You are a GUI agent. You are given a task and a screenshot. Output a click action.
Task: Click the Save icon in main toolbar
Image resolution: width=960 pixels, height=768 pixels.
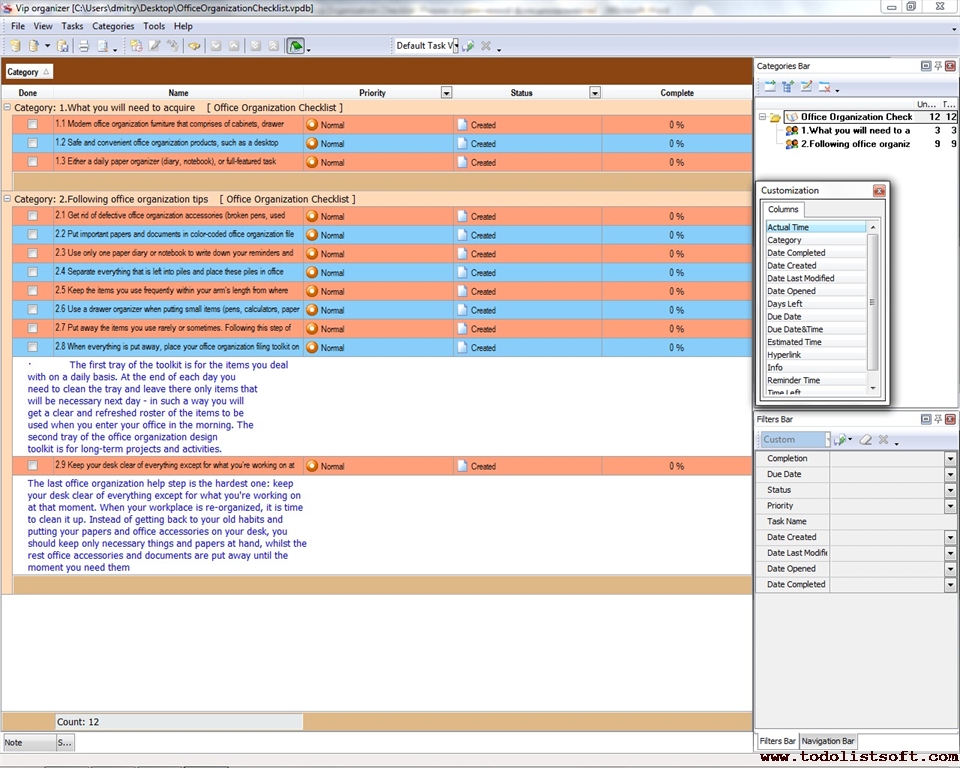[63, 46]
